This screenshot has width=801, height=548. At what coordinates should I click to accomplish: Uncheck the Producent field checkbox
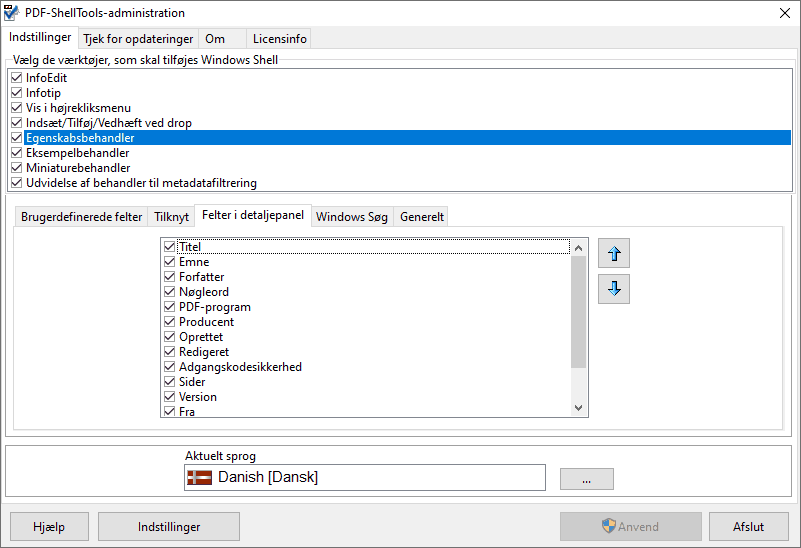pyautogui.click(x=170, y=322)
